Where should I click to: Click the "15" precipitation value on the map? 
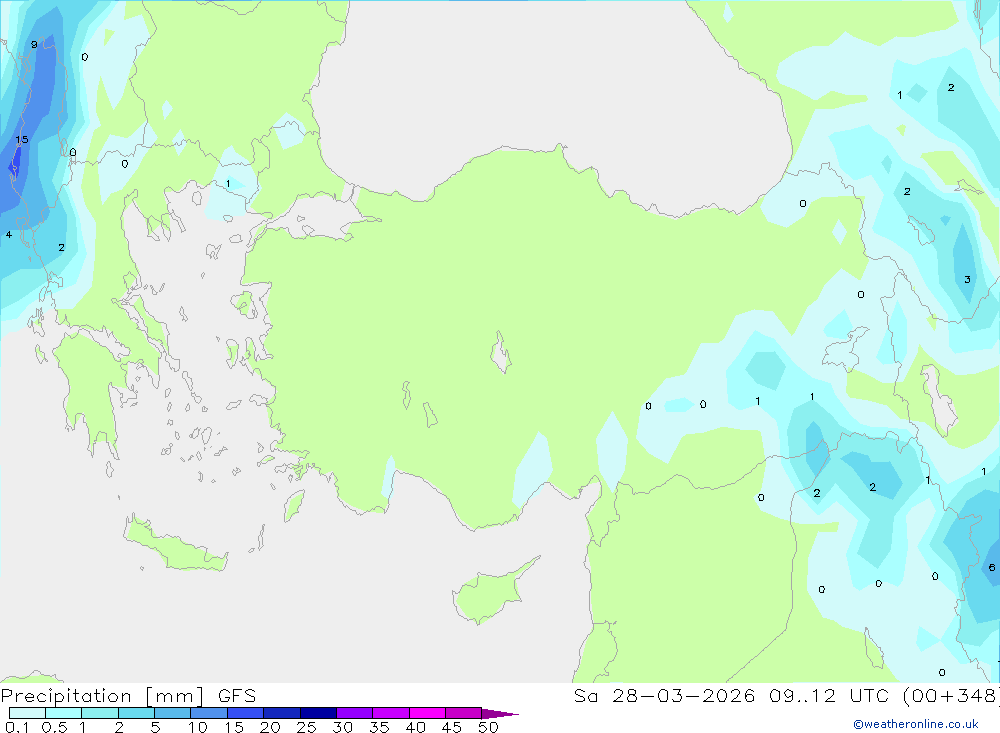(x=22, y=140)
